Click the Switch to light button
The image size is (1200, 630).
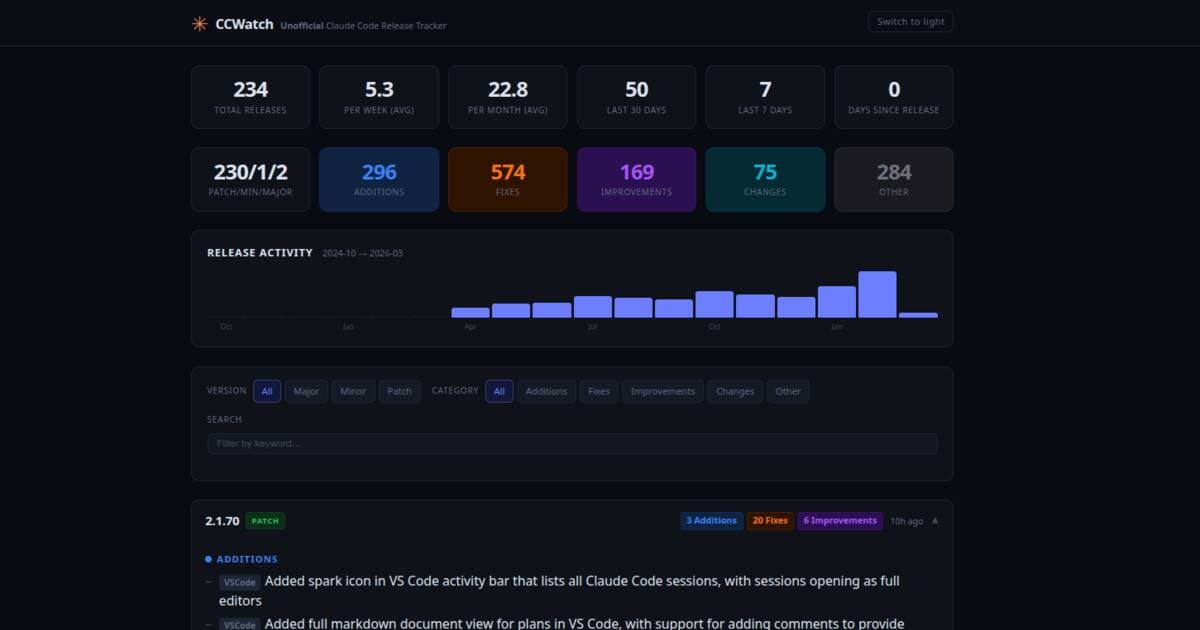click(x=909, y=21)
